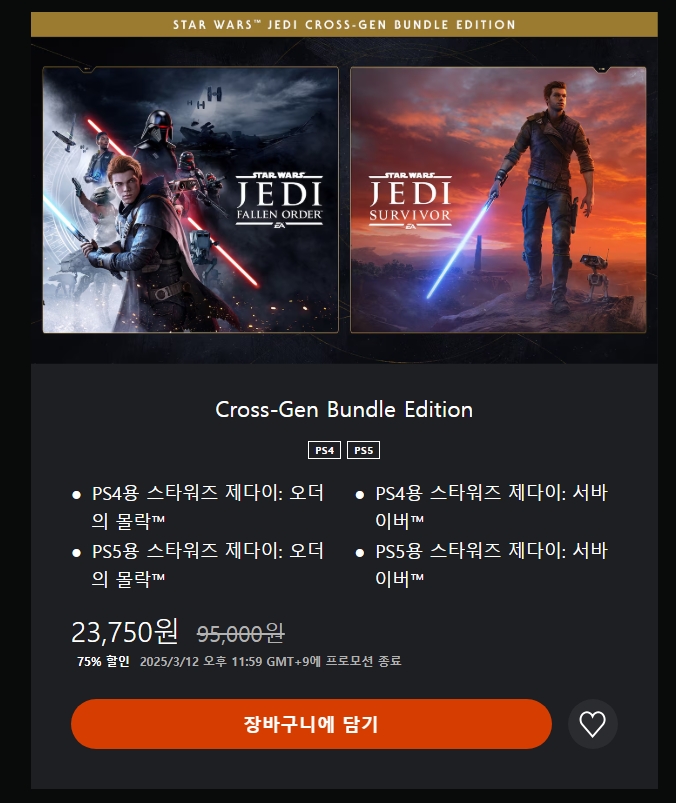Click the Jedi Survivor logo on cover
This screenshot has height=803, width=676.
pos(410,200)
